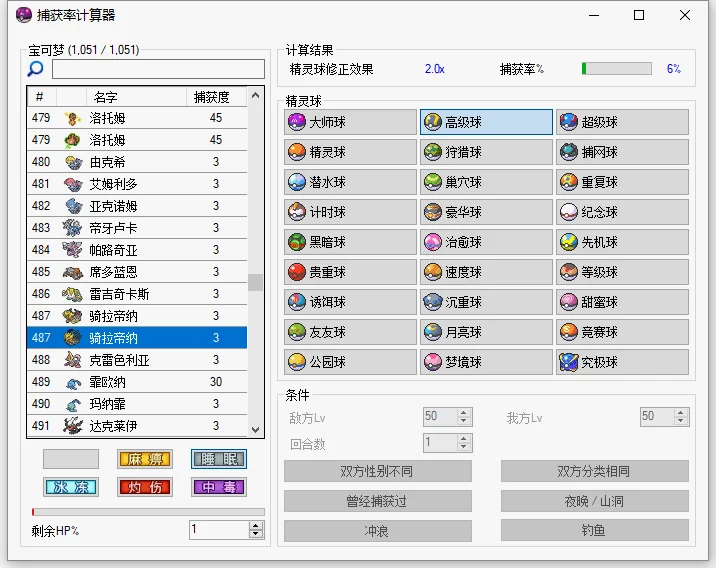Select the 精灵球 ball

pyautogui.click(x=350, y=152)
